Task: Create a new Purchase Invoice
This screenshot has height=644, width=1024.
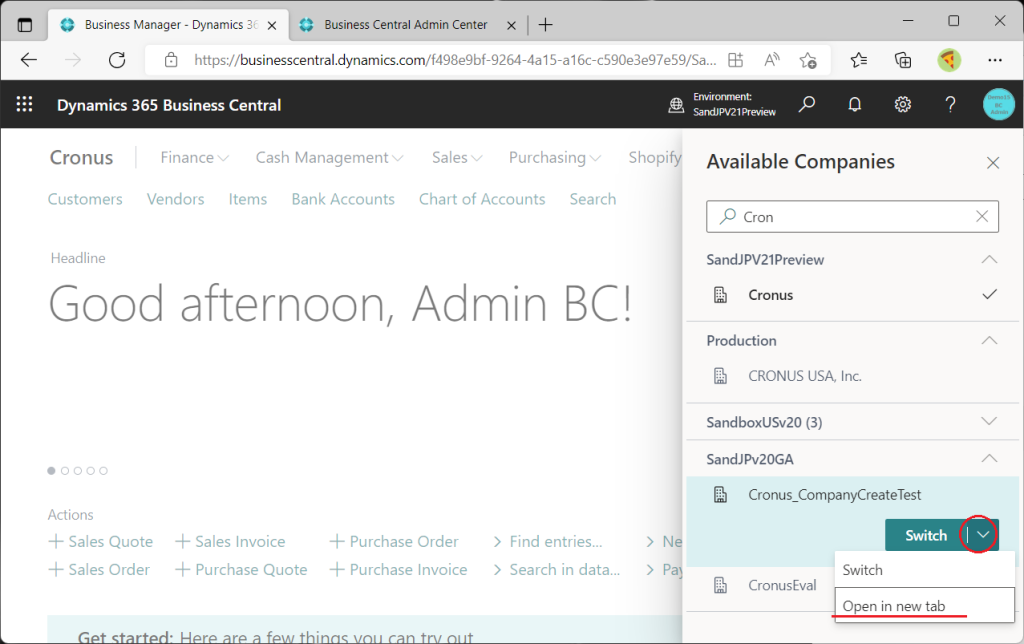Action: pyautogui.click(x=398, y=570)
